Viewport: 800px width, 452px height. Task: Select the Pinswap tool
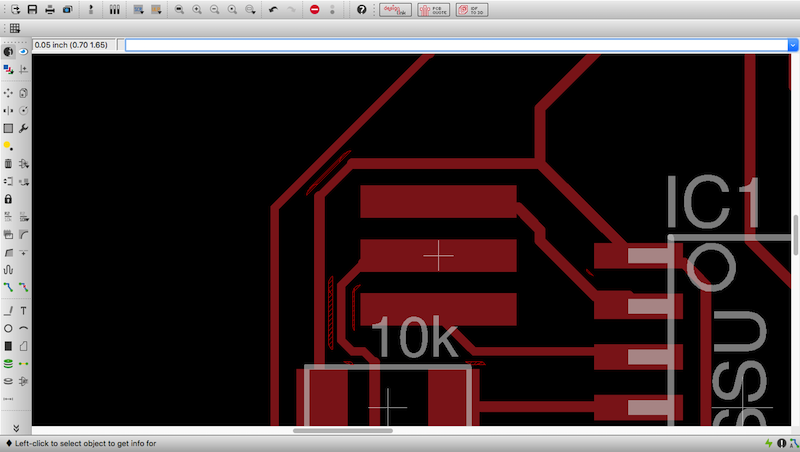tap(8, 181)
